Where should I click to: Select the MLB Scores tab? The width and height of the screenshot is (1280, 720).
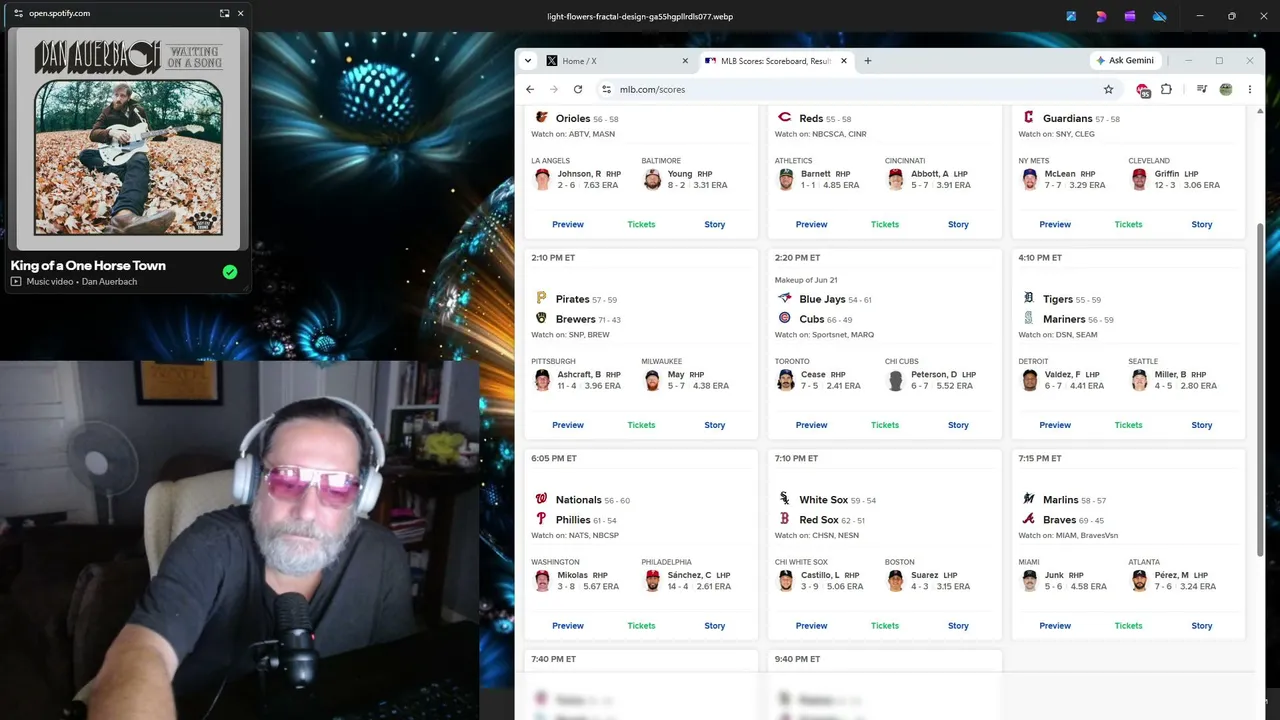pos(776,61)
